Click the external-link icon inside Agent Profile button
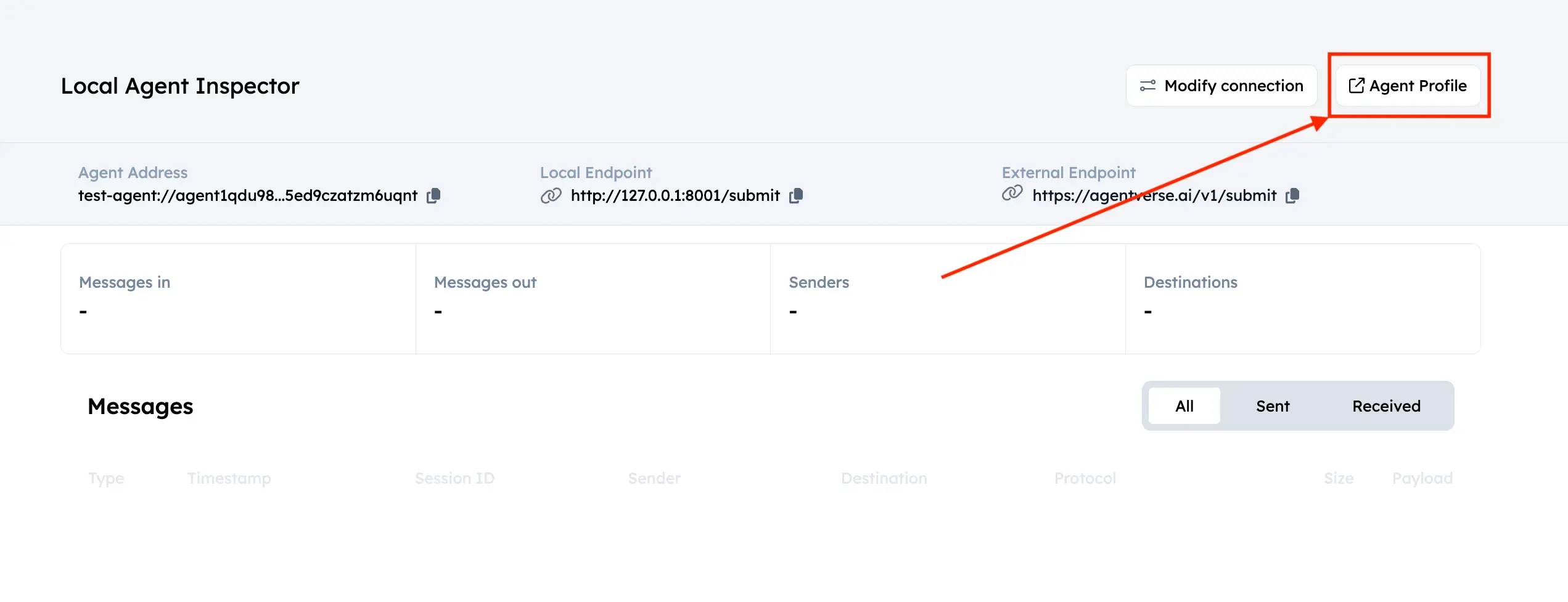 [1356, 86]
